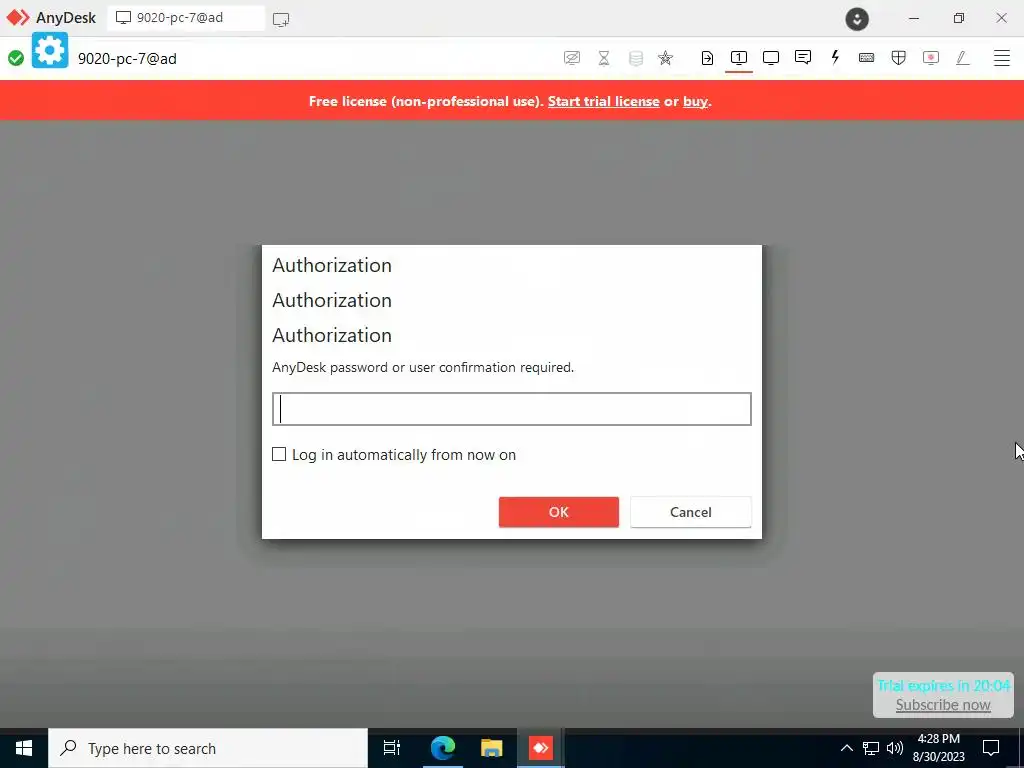Image resolution: width=1024 pixels, height=768 pixels.
Task: Click the AnyDesk taskbar icon
Action: [541, 748]
